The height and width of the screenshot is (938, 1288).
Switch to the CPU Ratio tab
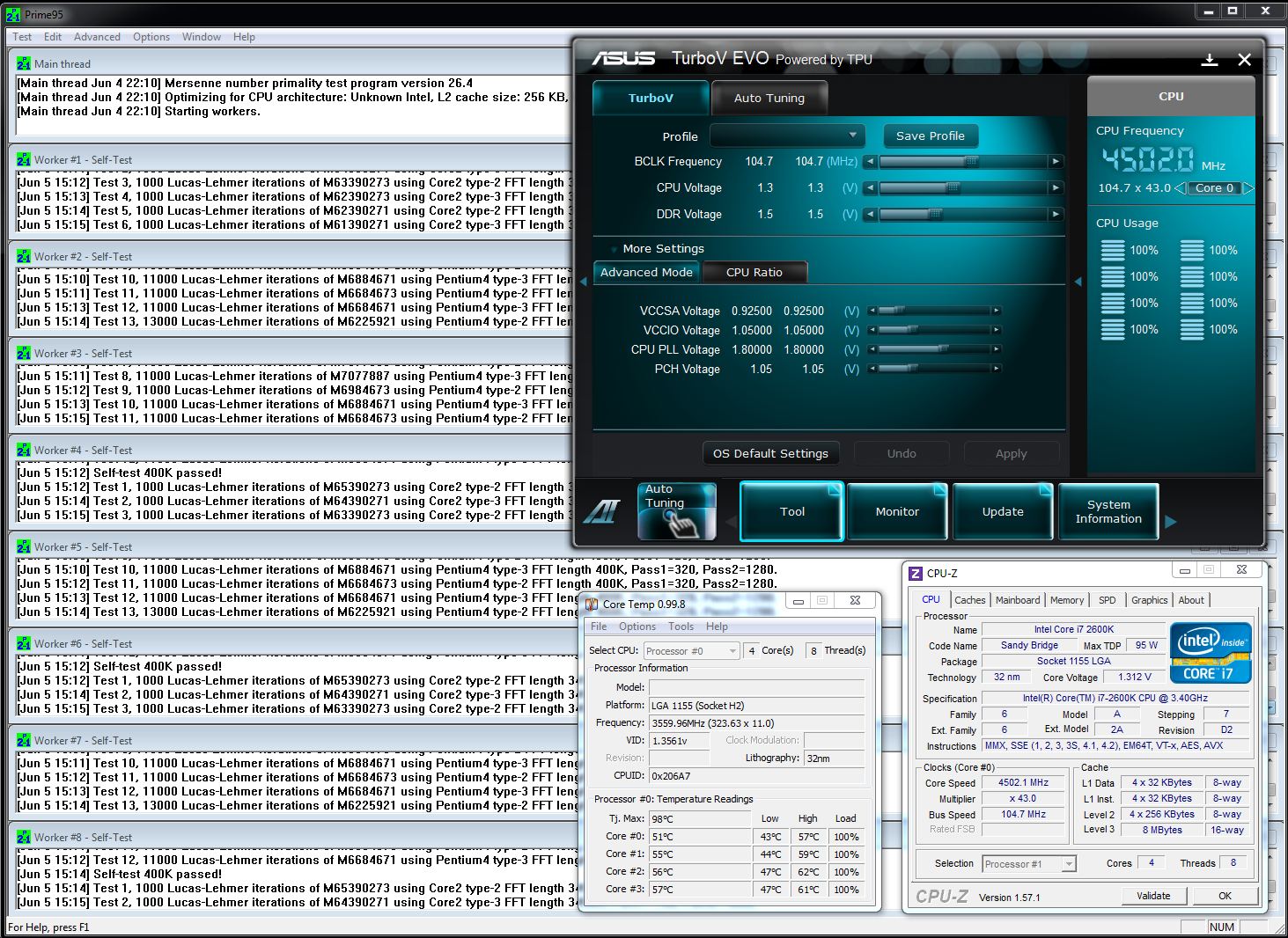click(x=754, y=272)
